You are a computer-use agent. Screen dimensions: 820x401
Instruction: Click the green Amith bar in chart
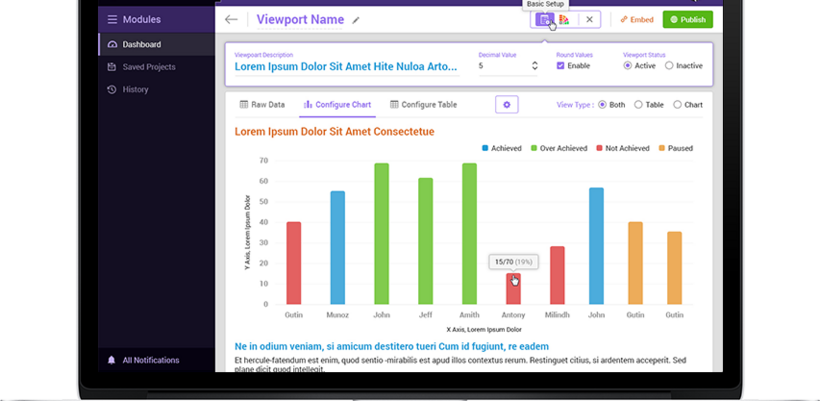[470, 234]
